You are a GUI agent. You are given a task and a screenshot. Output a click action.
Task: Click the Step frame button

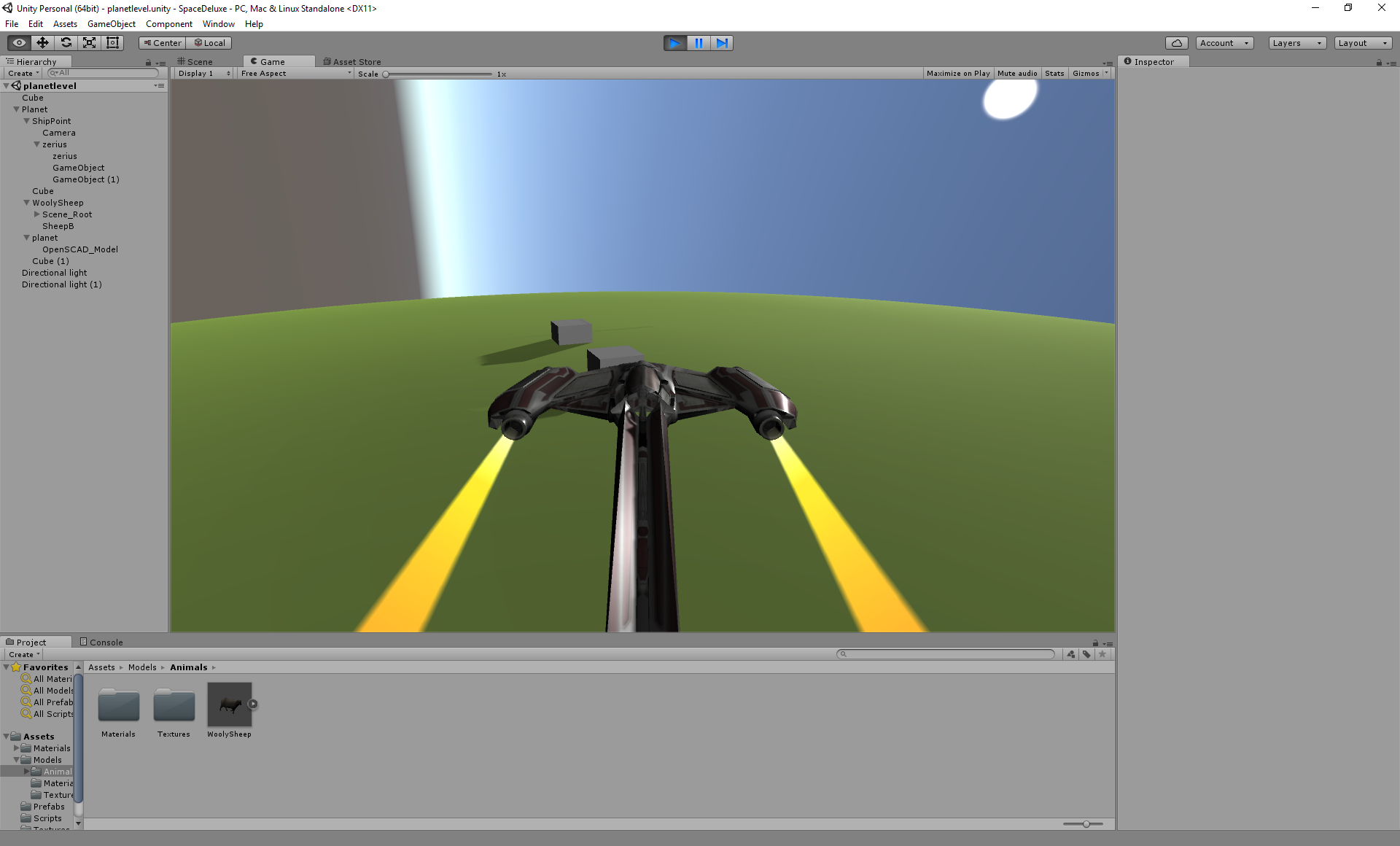(722, 43)
